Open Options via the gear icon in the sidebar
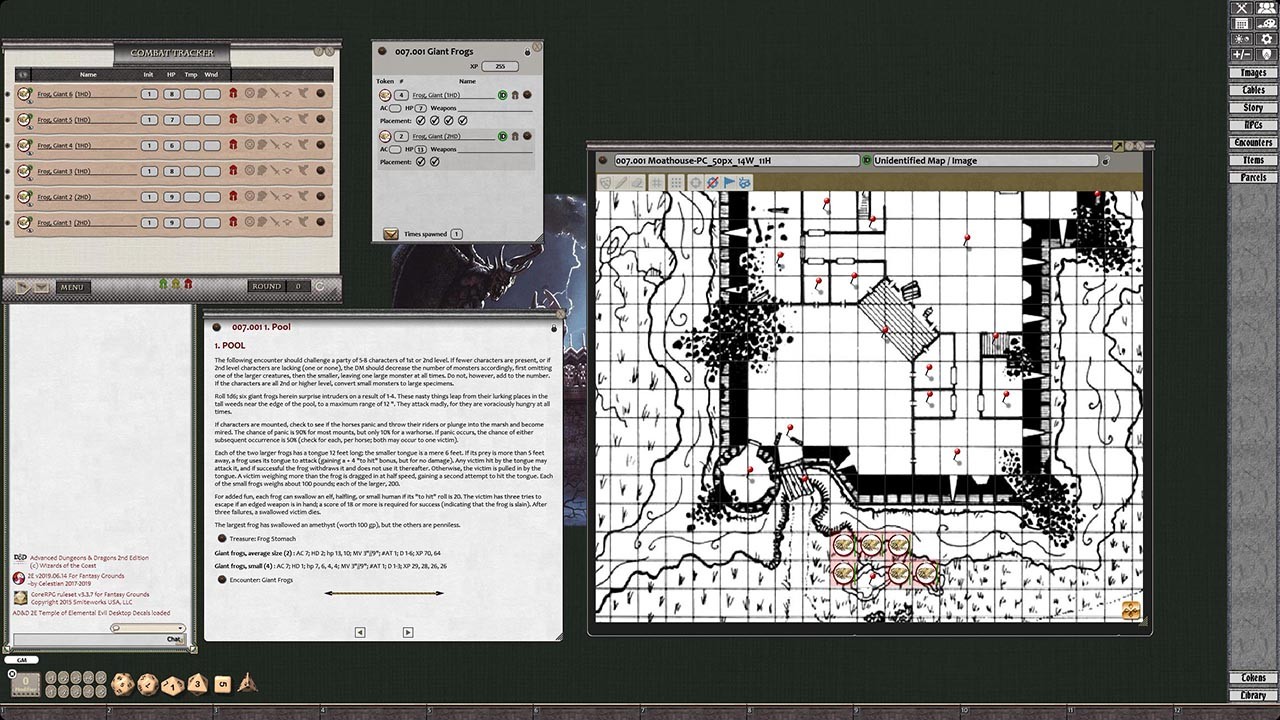The image size is (1280, 720). [x=1267, y=39]
